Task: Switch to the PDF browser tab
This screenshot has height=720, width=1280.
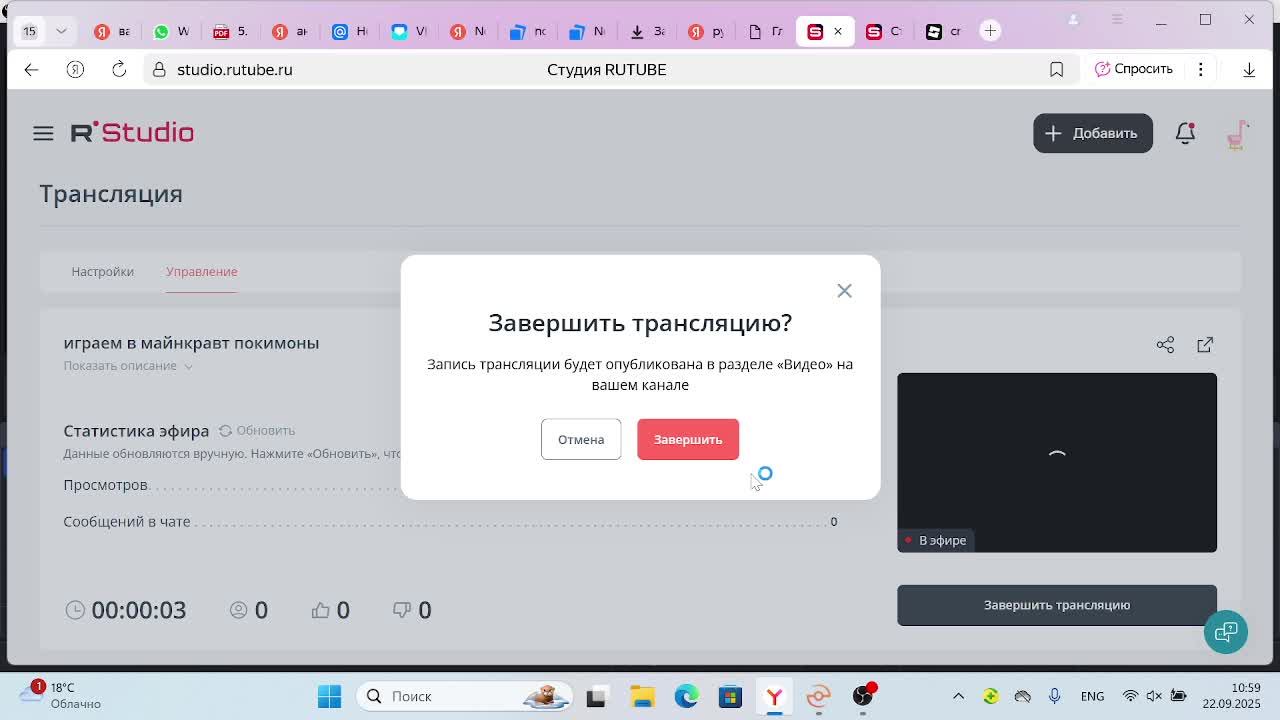Action: click(x=230, y=31)
